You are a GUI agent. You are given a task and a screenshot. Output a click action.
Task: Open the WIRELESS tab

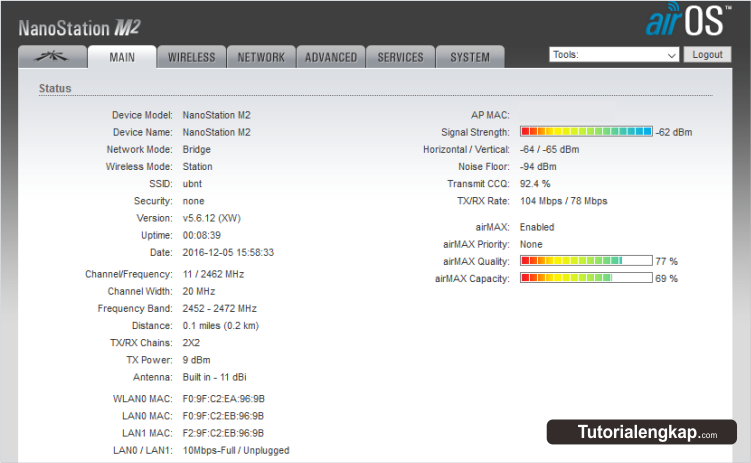[192, 57]
